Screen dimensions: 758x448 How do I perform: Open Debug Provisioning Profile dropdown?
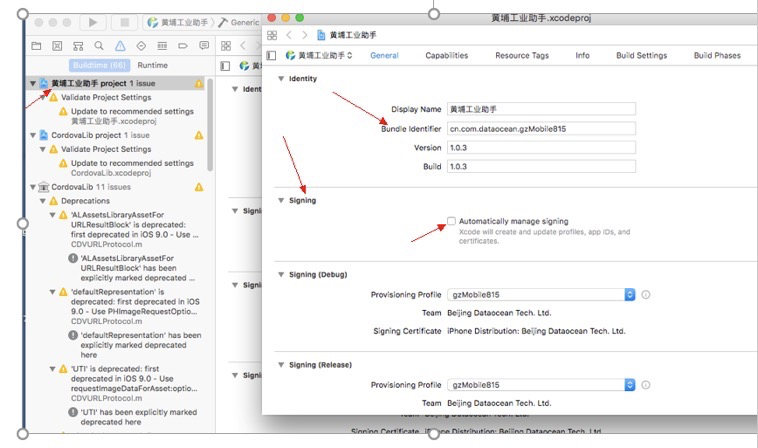click(541, 294)
